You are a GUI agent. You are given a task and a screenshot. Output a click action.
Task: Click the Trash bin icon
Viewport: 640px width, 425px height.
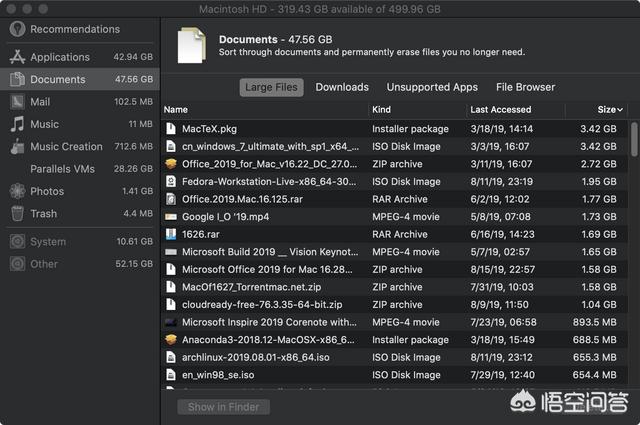click(x=18, y=214)
